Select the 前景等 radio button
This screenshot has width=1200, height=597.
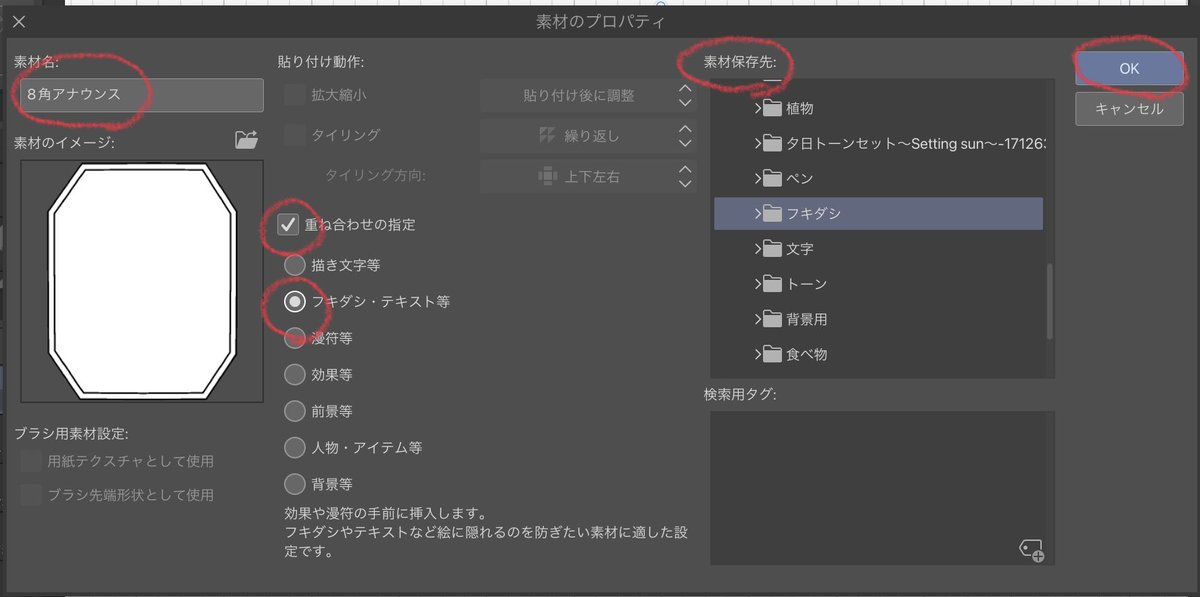click(x=294, y=411)
